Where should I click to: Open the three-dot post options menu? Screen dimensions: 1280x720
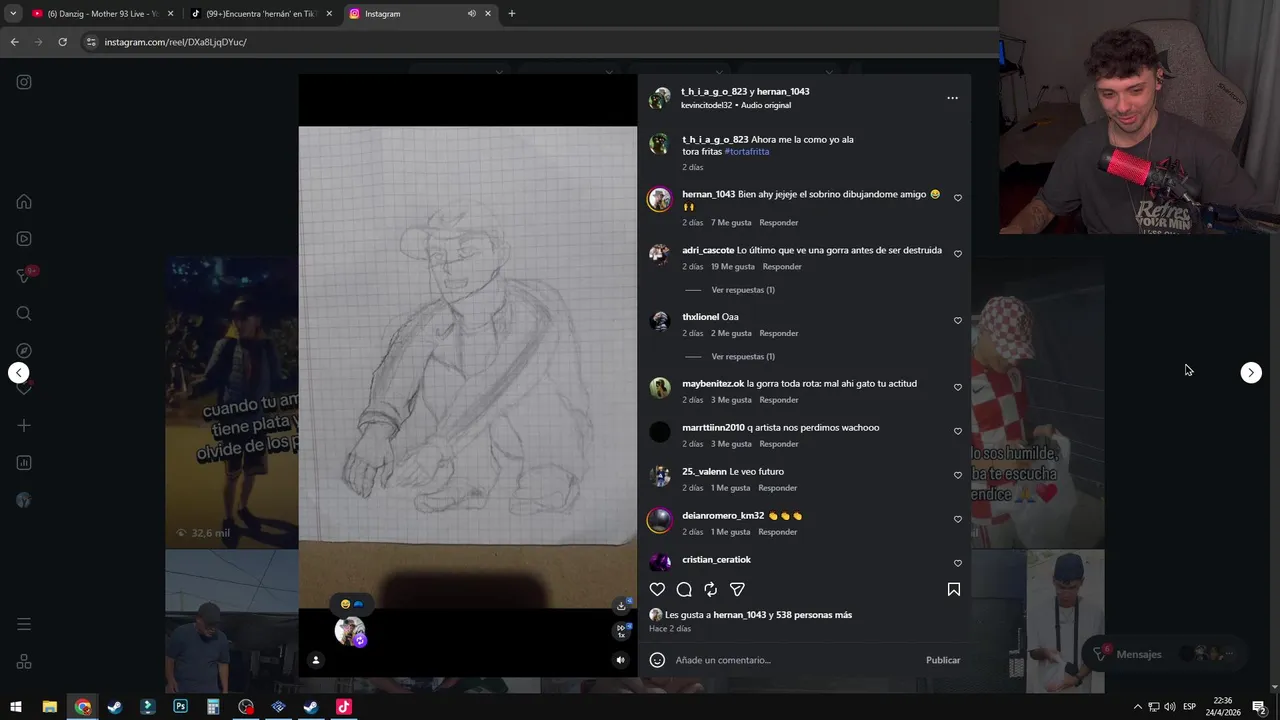(952, 98)
